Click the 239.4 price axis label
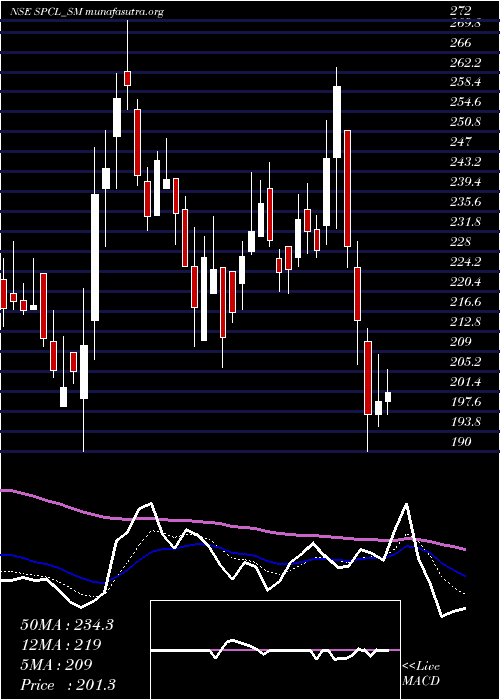Image resolution: width=500 pixels, height=700 pixels. pyautogui.click(x=466, y=182)
